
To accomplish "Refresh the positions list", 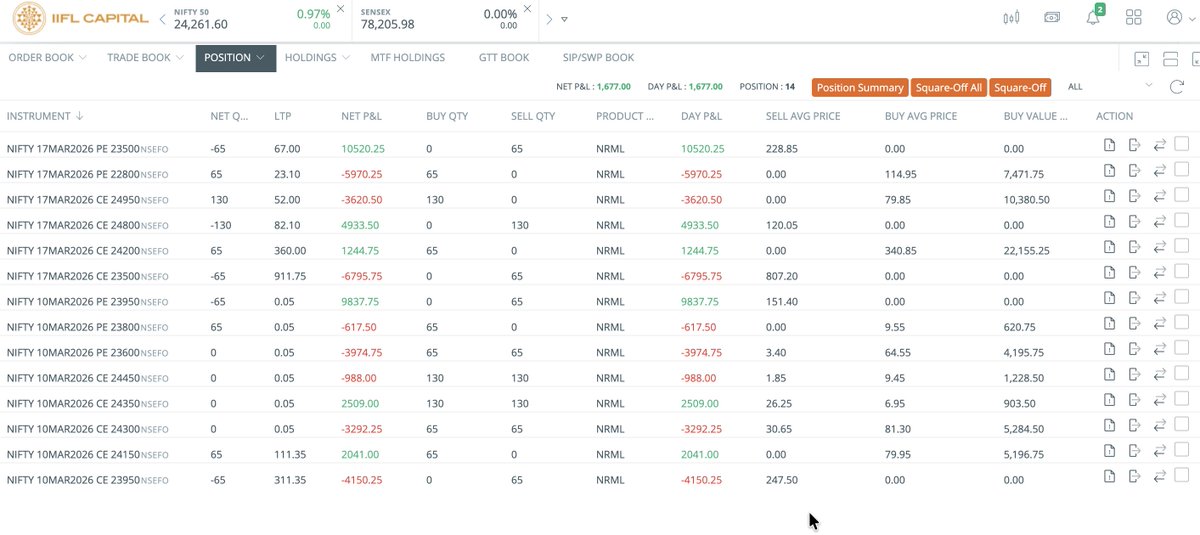I will point(1177,87).
